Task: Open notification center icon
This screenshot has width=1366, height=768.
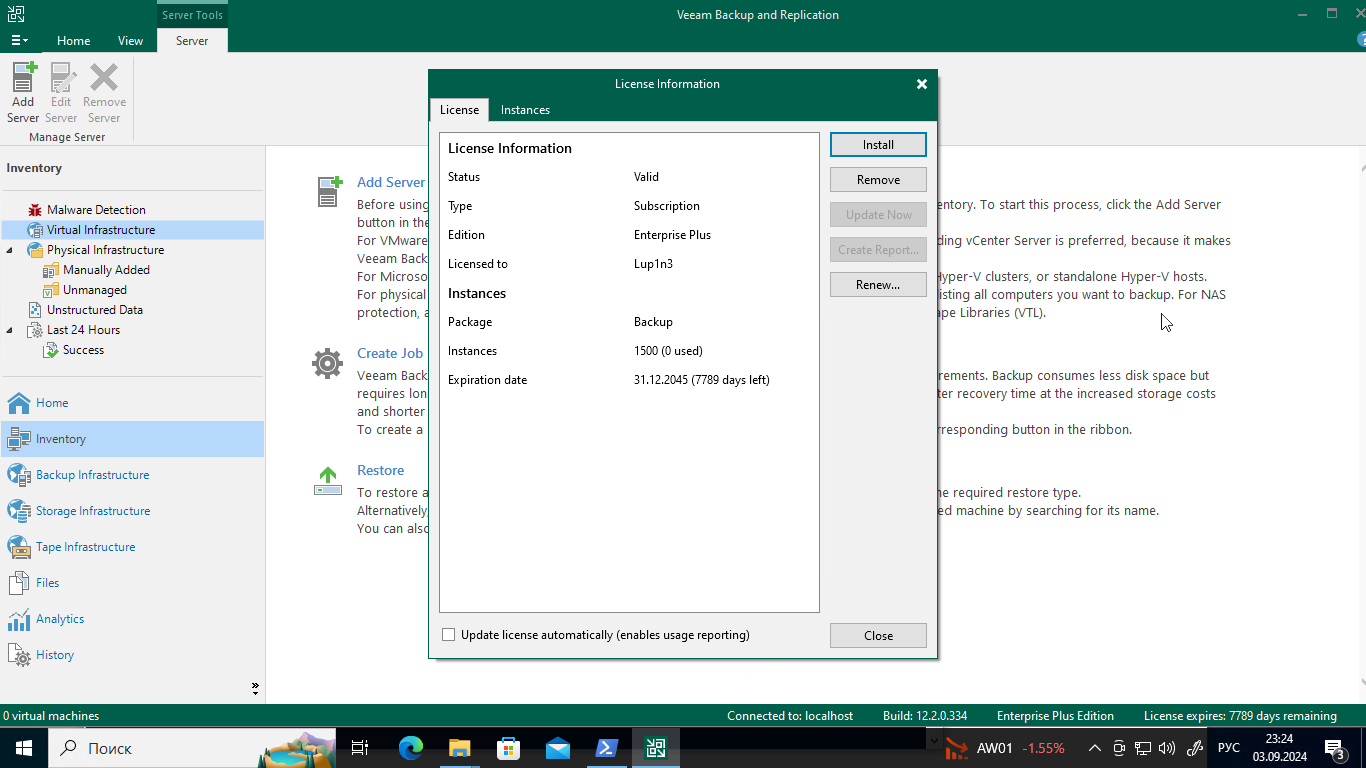Action: (x=1334, y=748)
